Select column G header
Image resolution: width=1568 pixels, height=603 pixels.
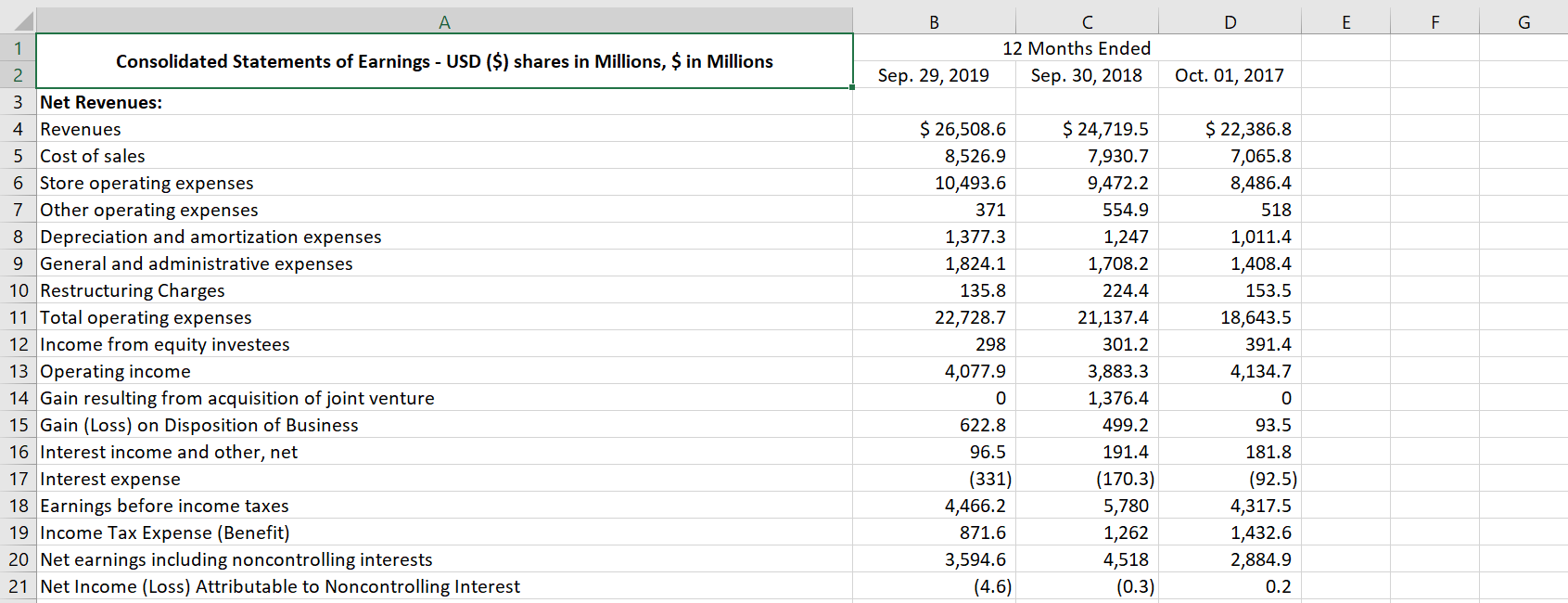click(1523, 21)
